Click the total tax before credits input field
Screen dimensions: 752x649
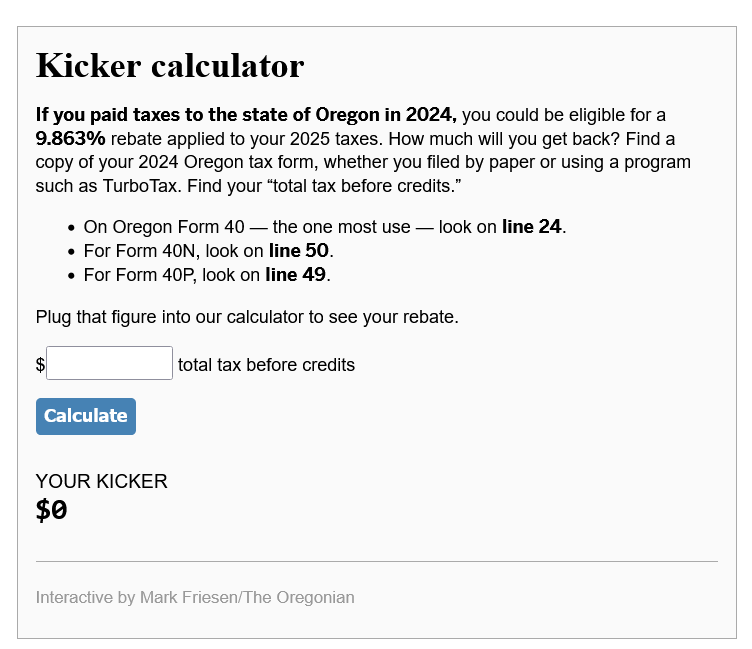tap(109, 363)
